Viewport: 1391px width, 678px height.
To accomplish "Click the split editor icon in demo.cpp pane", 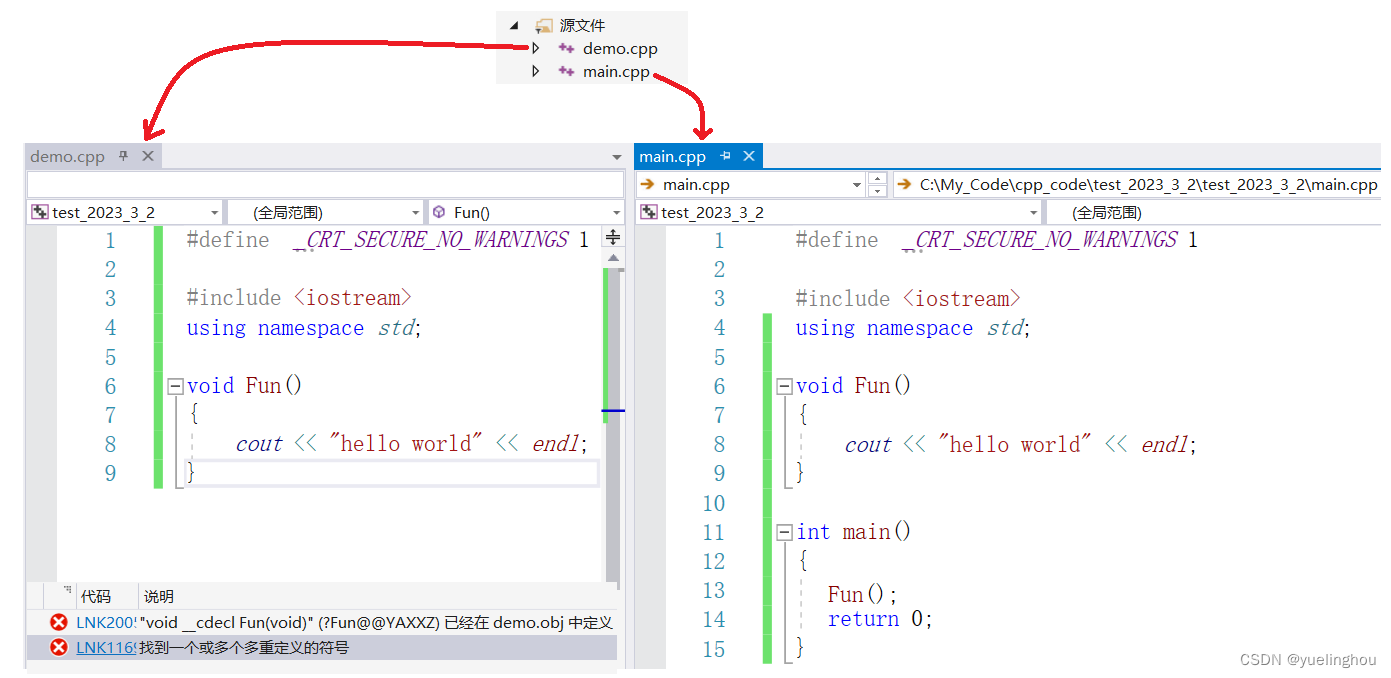I will pyautogui.click(x=613, y=238).
